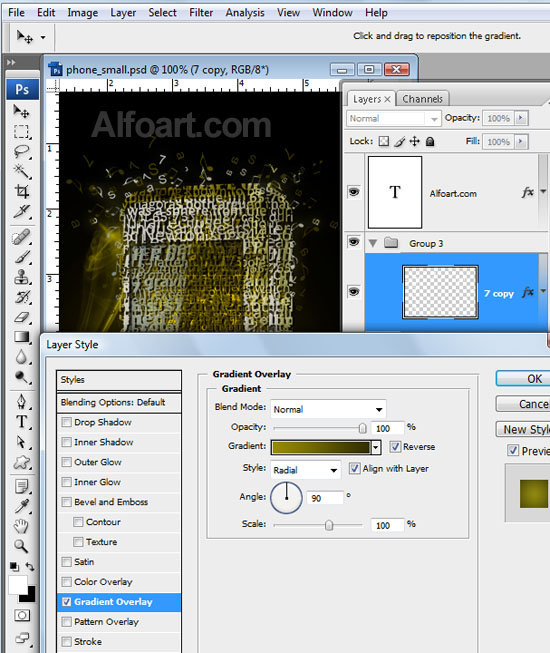Hide the Alfoart.com text layer
This screenshot has height=653, width=550.
pos(354,192)
